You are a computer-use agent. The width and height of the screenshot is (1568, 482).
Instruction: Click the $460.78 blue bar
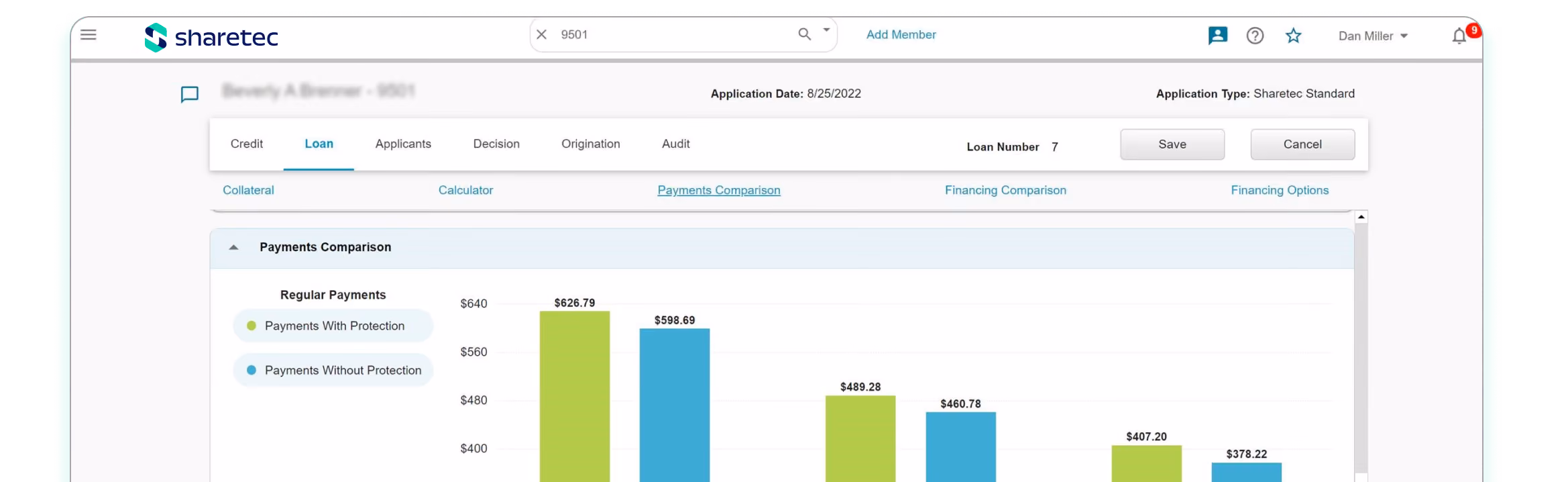point(960,446)
